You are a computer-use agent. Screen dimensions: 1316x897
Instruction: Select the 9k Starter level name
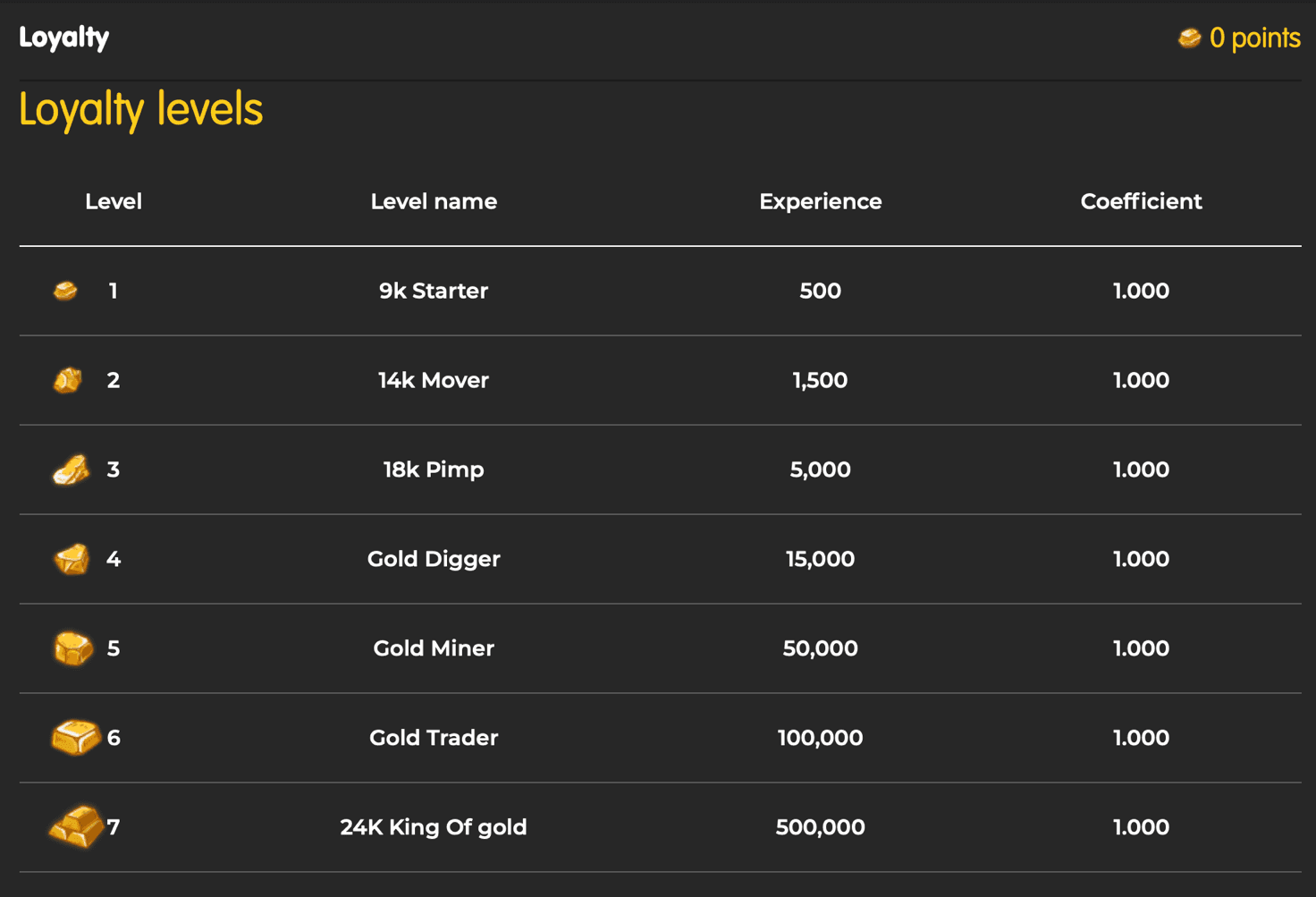434,291
